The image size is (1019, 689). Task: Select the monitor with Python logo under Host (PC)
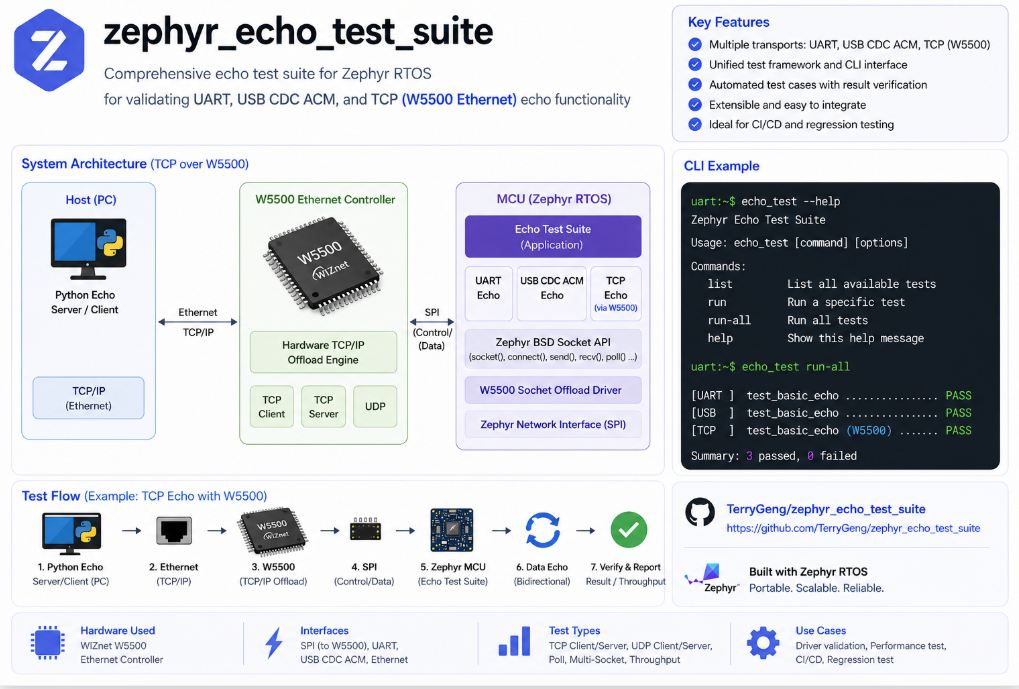point(88,248)
